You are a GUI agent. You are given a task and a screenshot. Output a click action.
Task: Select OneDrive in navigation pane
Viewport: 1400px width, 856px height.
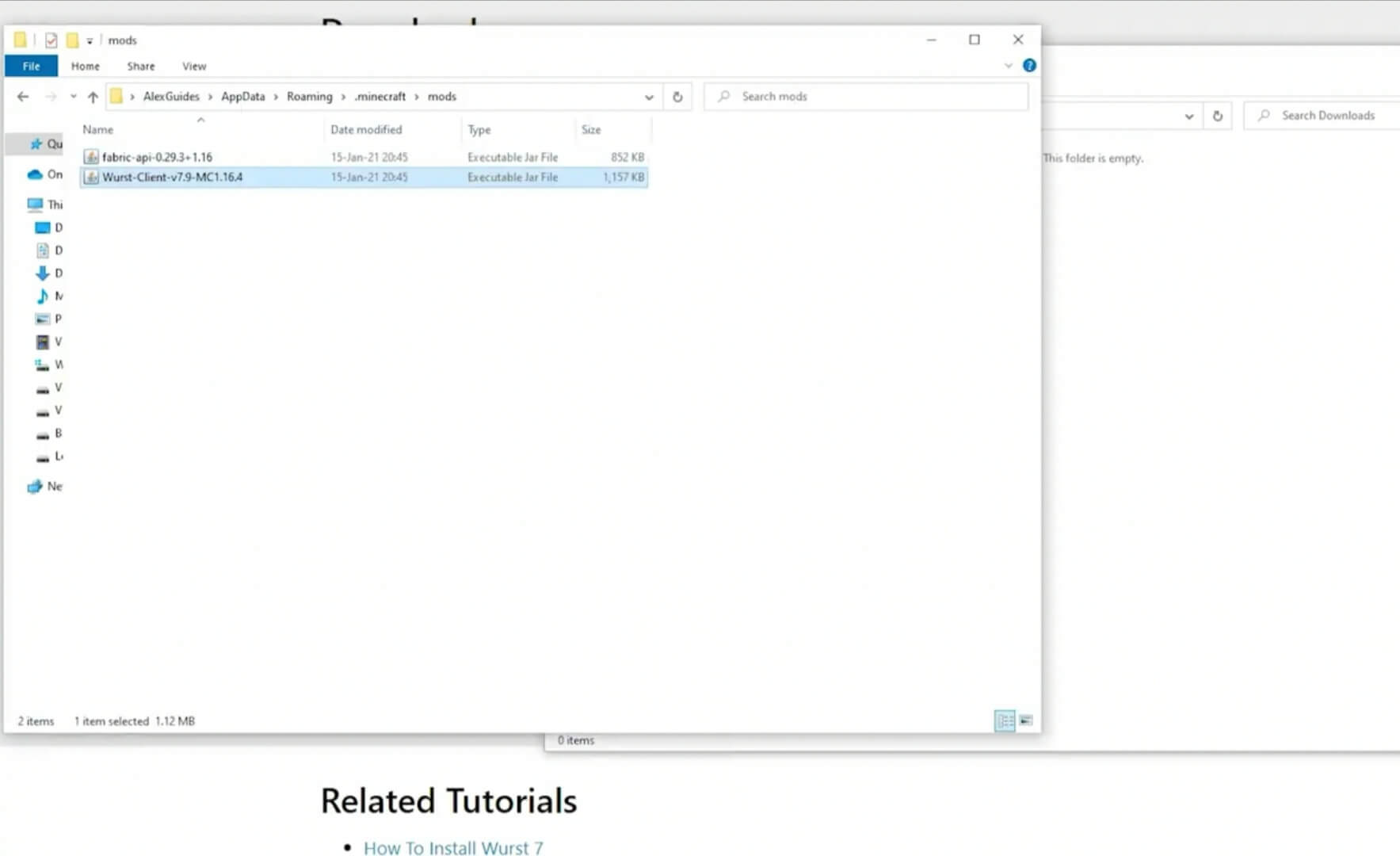[x=44, y=174]
